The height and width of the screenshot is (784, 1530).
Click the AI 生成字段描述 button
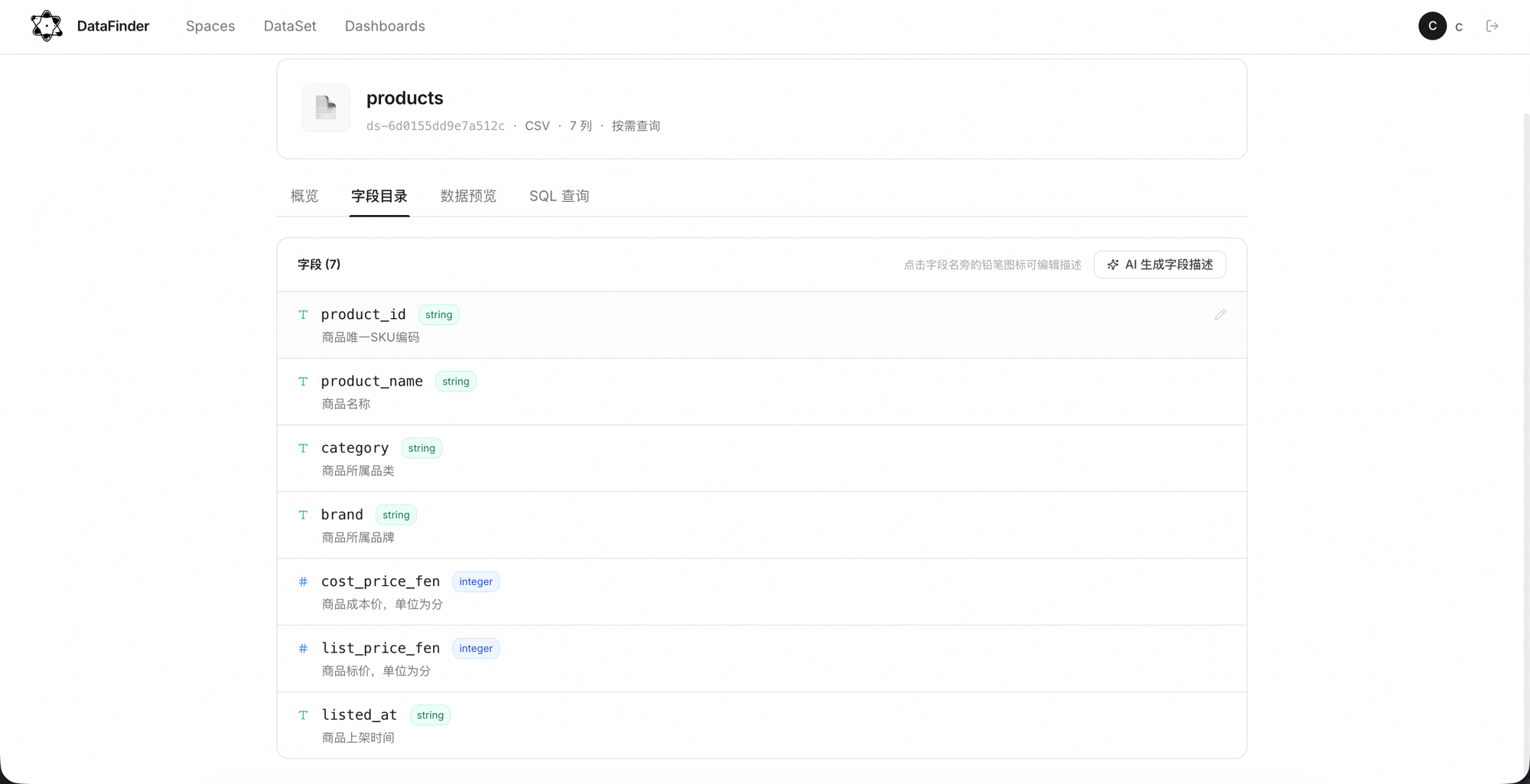pos(1160,265)
